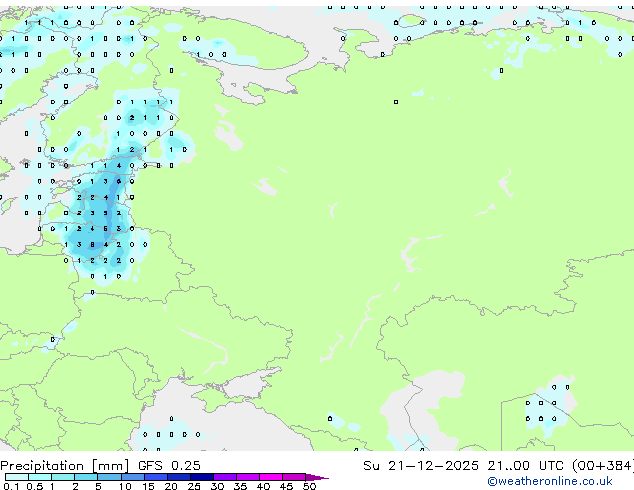Click the 'Precipitation [mm]' title text
Image resolution: width=634 pixels, height=490 pixels.
[65, 466]
